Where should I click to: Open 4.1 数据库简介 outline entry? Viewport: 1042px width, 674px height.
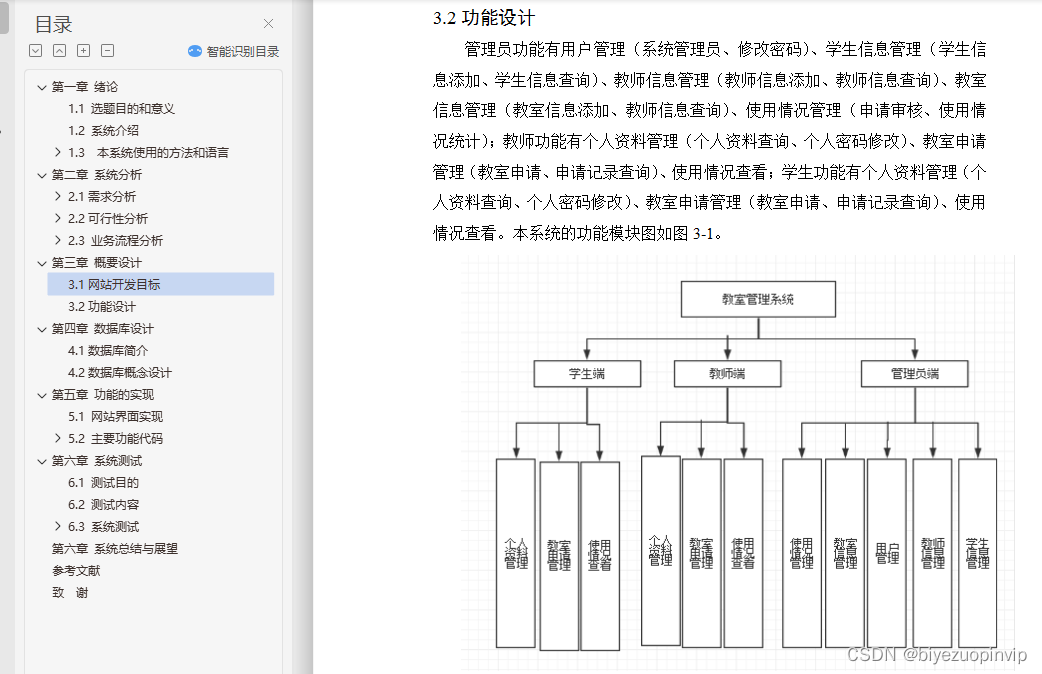point(108,350)
